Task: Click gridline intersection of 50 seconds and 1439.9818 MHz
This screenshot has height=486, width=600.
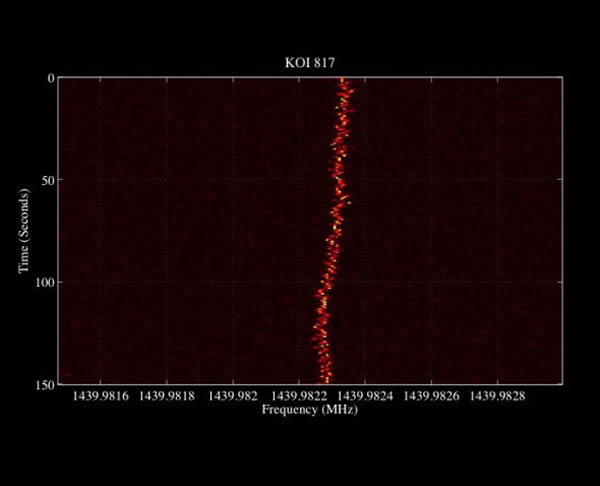Action: point(167,180)
